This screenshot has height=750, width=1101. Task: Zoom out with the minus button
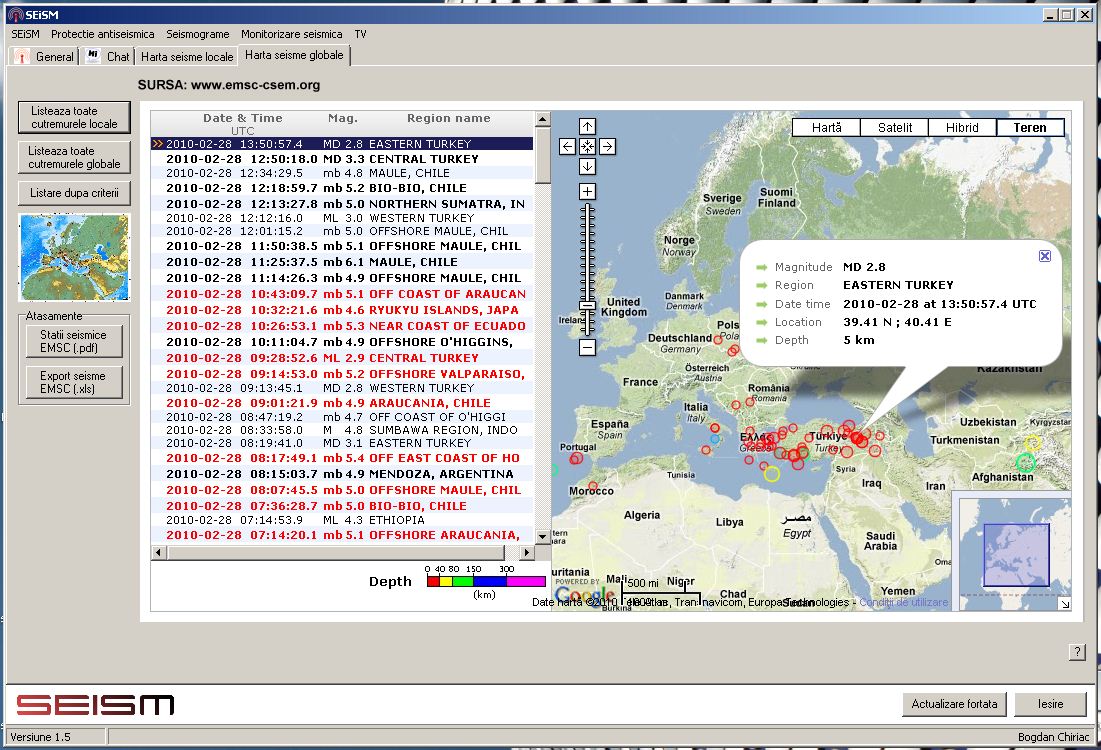(x=587, y=348)
